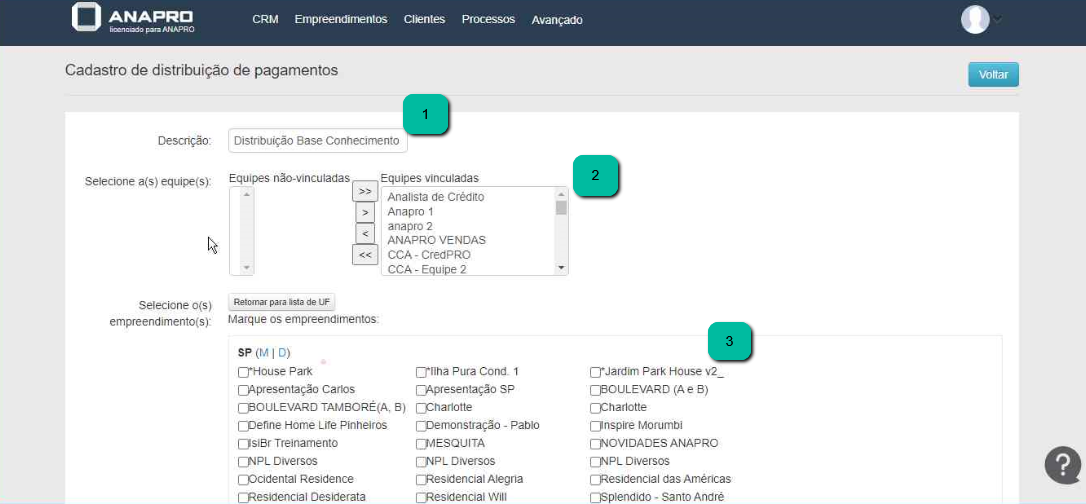Click the green step 3 marker
Image resolution: width=1086 pixels, height=504 pixels.
tap(730, 341)
